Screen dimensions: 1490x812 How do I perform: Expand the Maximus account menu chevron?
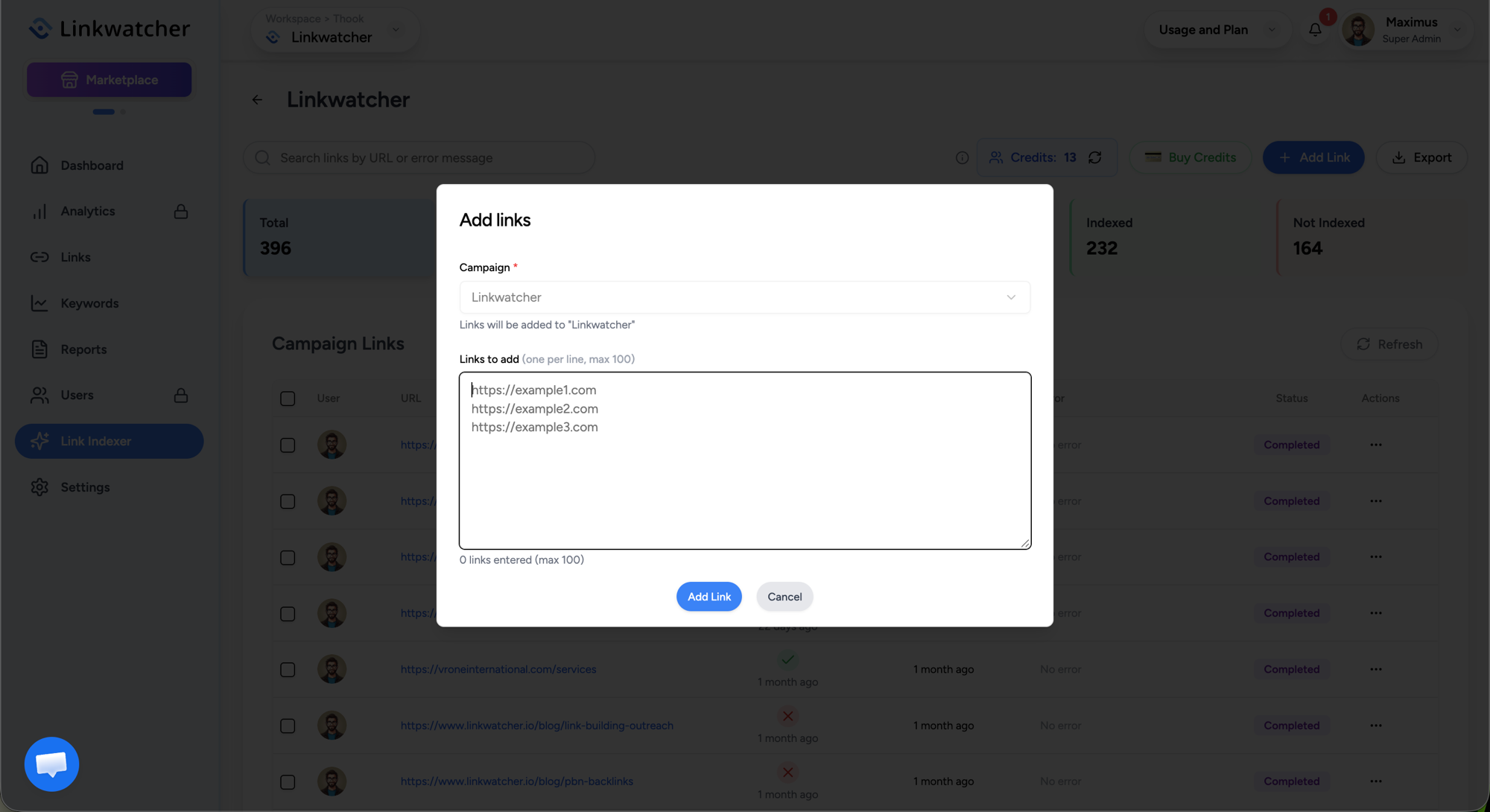point(1457,30)
